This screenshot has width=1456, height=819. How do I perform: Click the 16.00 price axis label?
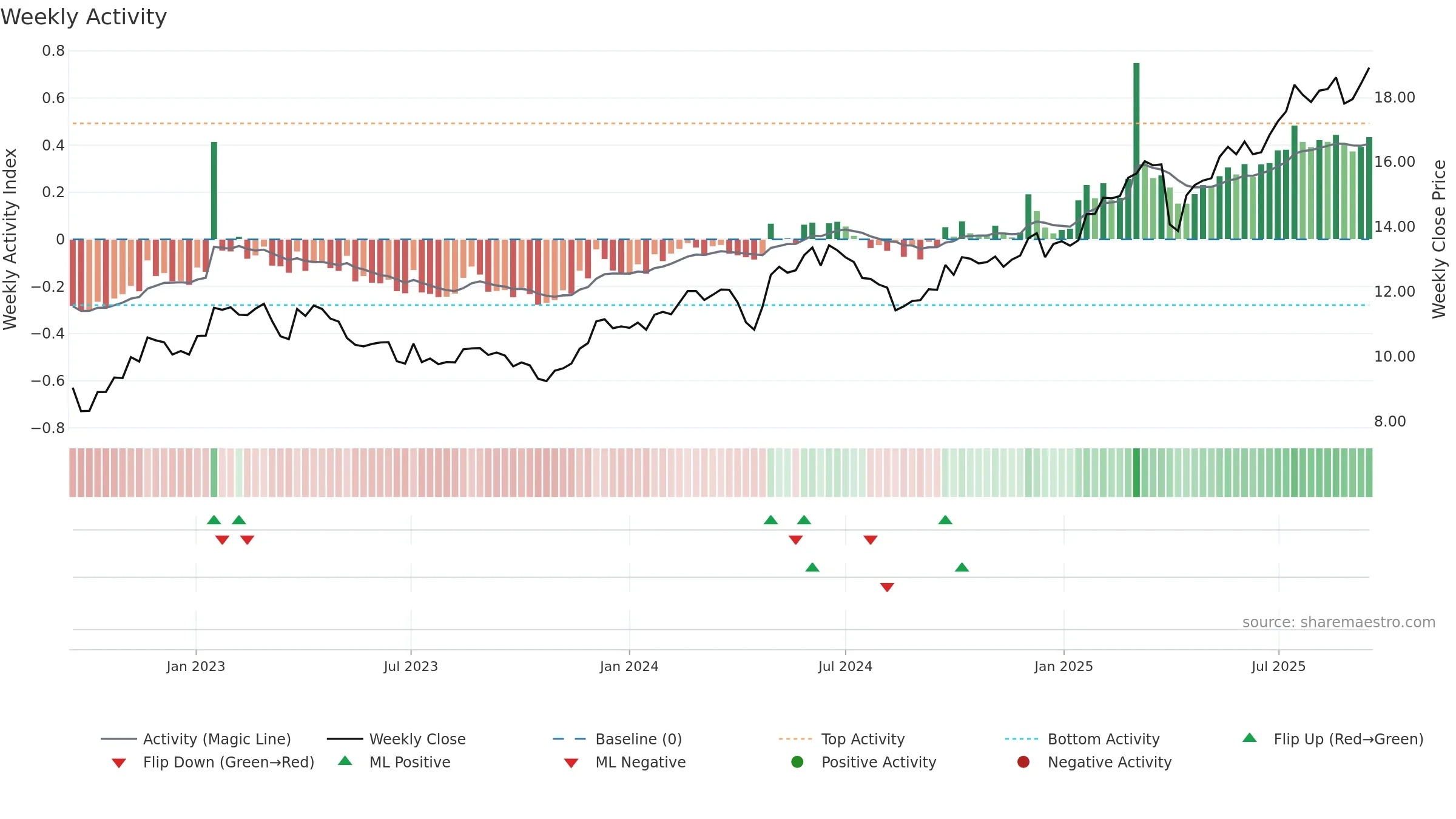point(1395,162)
